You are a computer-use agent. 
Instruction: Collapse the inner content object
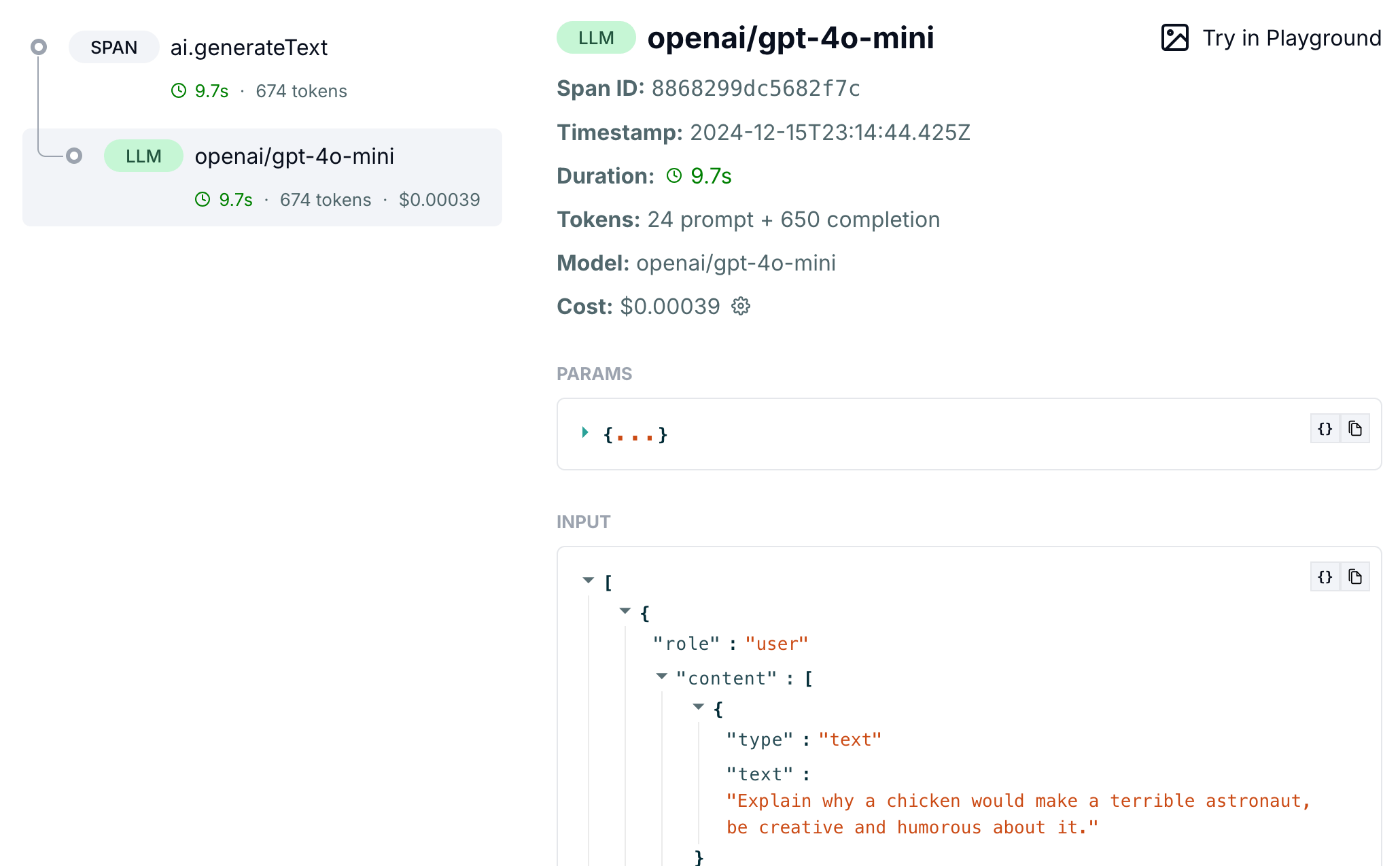click(x=699, y=707)
